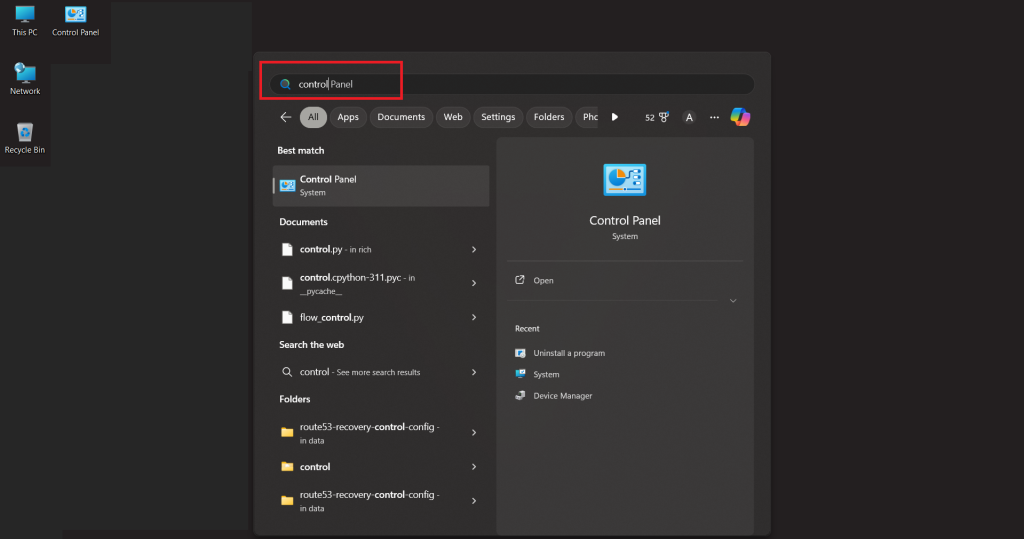Expand last route53-recovery-control-config folder arrow
Viewport: 1024px width, 539px height.
pos(474,500)
